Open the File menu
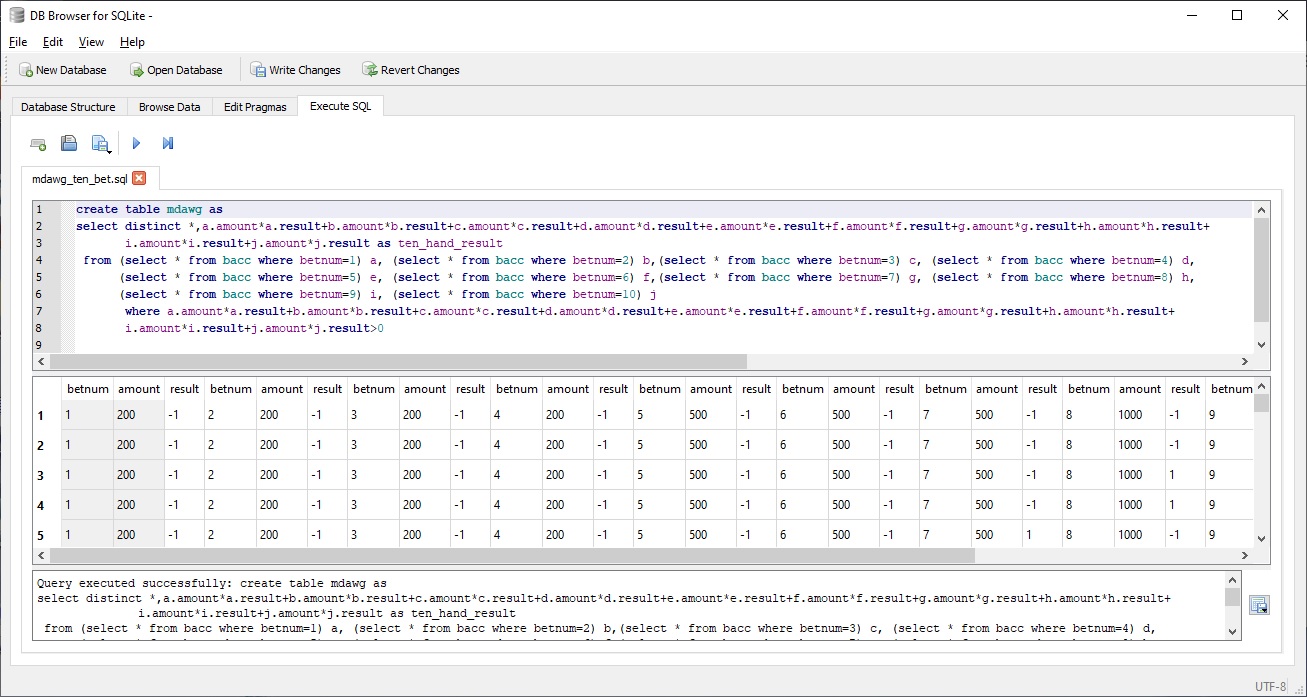Viewport: 1307px width, 697px height. tap(18, 42)
